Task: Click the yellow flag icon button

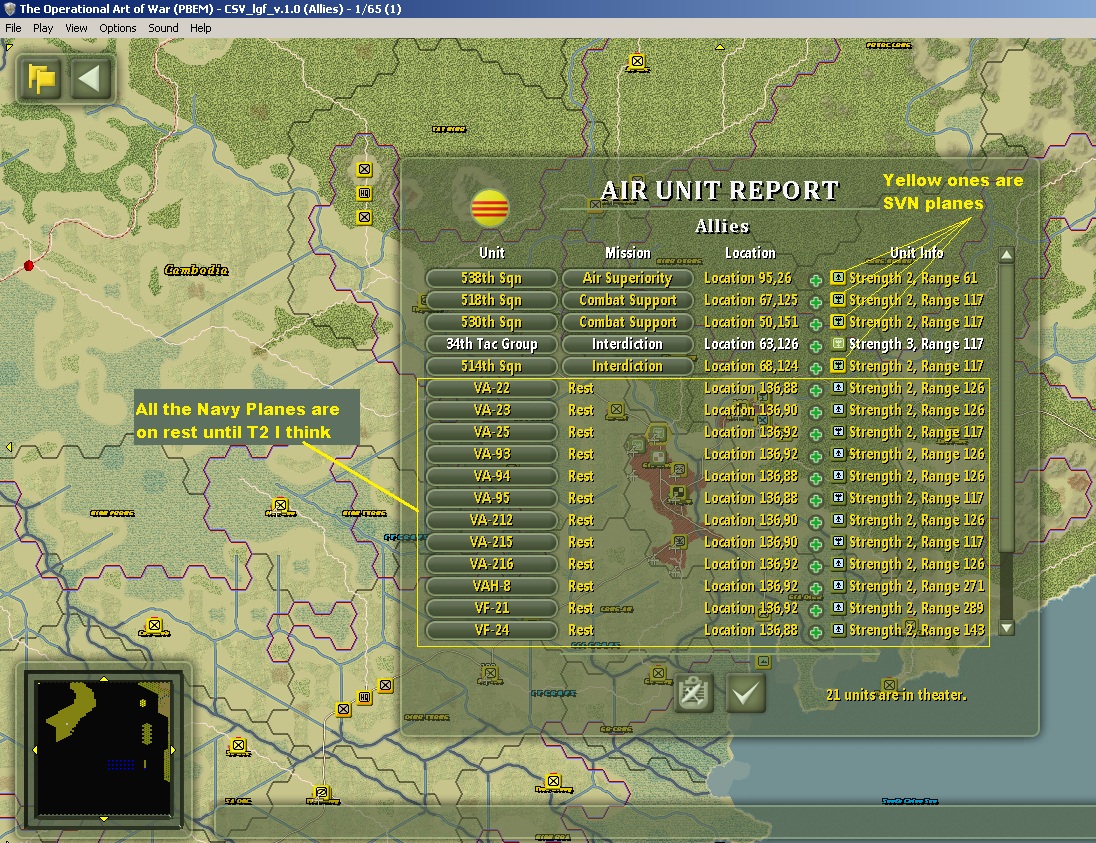Action: (x=41, y=78)
